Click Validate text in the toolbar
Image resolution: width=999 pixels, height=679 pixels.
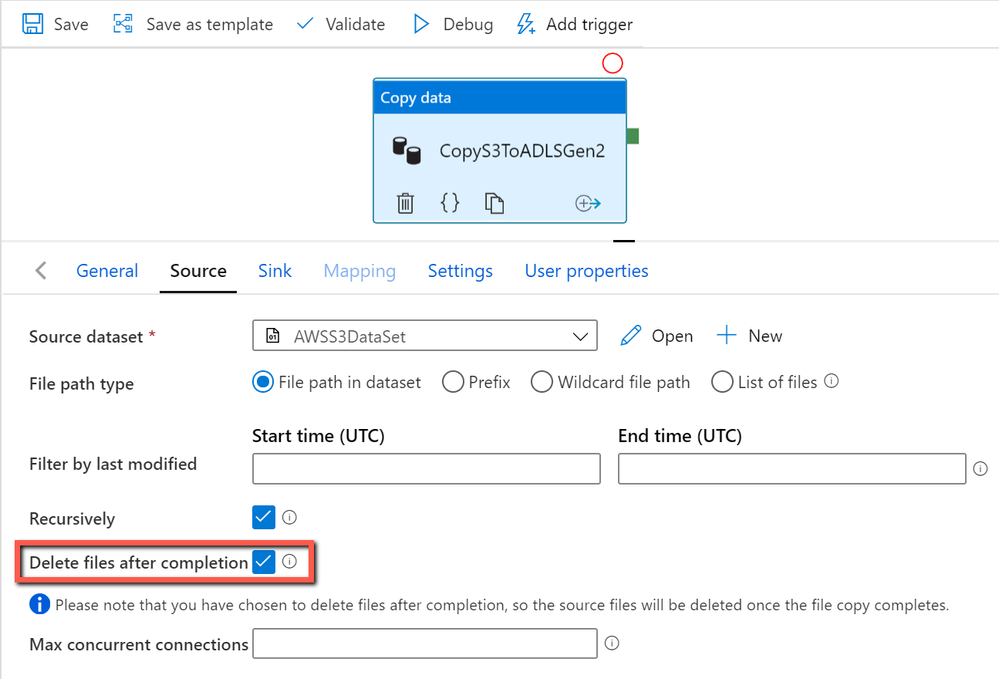[x=356, y=24]
